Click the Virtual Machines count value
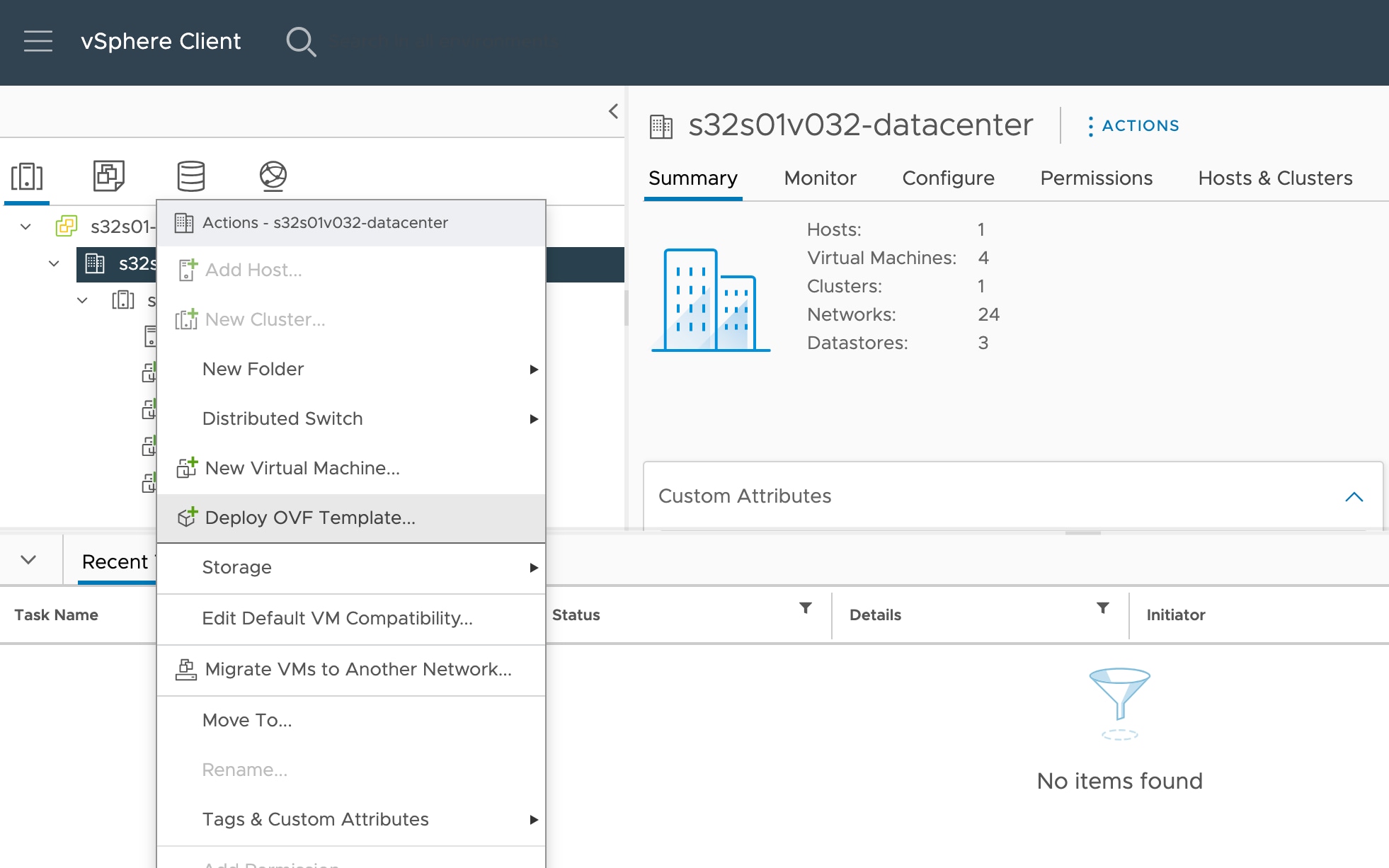The width and height of the screenshot is (1389, 868). tap(983, 258)
